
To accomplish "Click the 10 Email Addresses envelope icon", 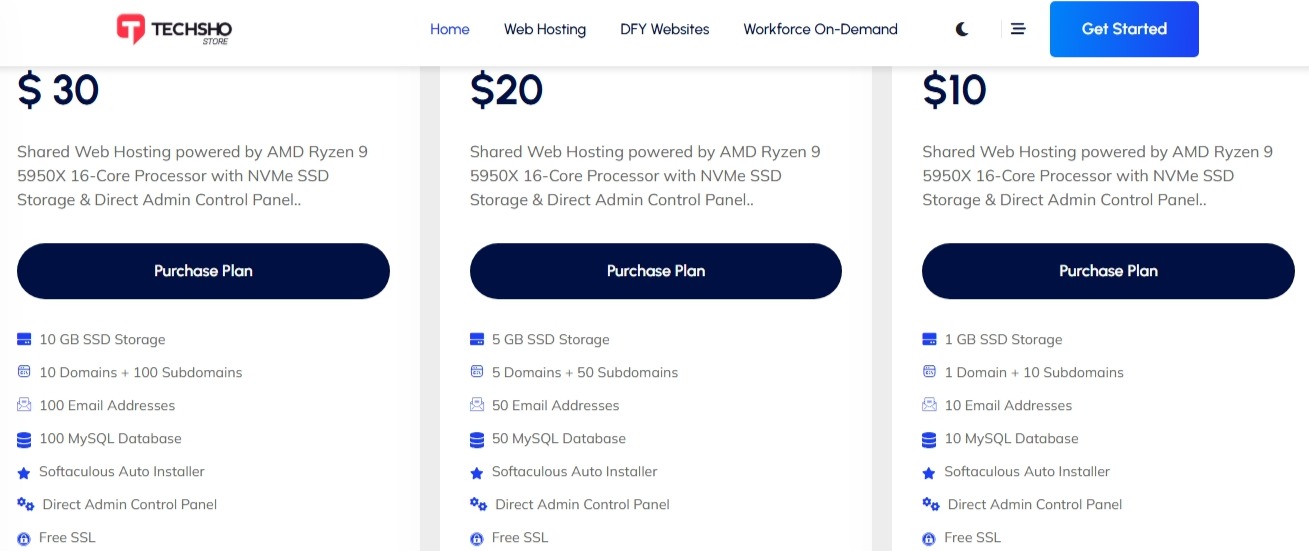I will 929,405.
